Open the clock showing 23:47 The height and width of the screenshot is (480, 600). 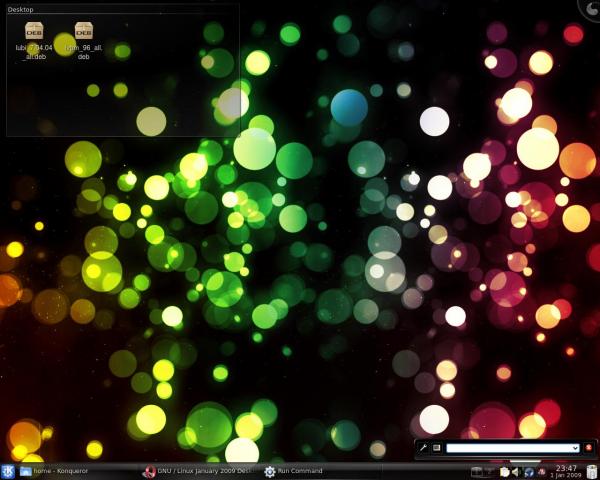[x=566, y=471]
